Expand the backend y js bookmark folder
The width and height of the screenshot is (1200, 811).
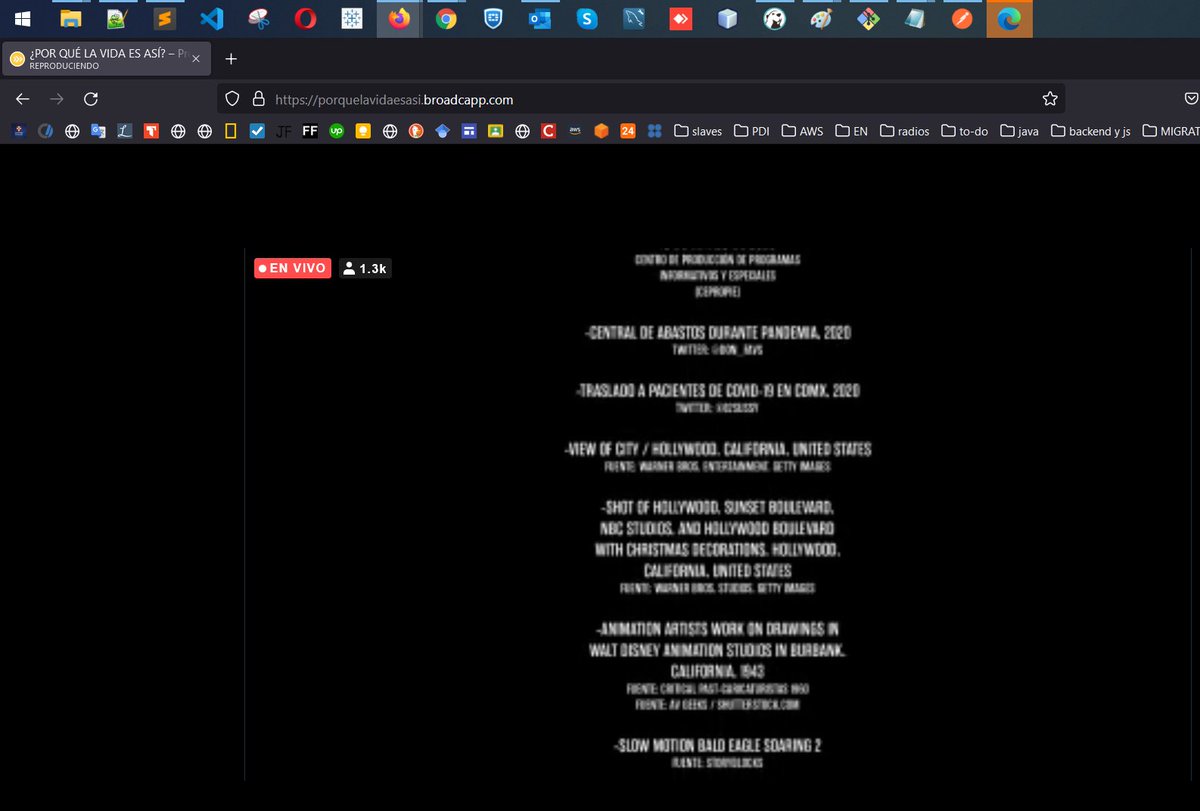click(1091, 131)
